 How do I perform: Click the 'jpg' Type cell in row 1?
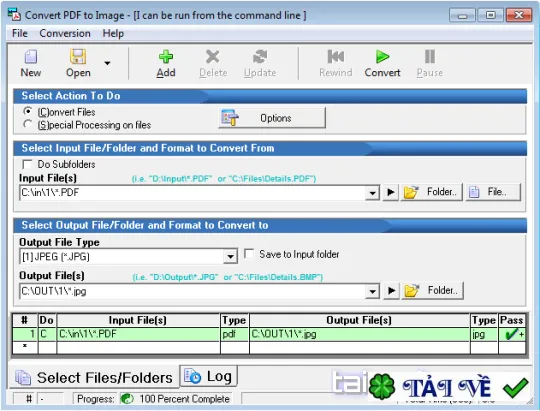coord(484,334)
